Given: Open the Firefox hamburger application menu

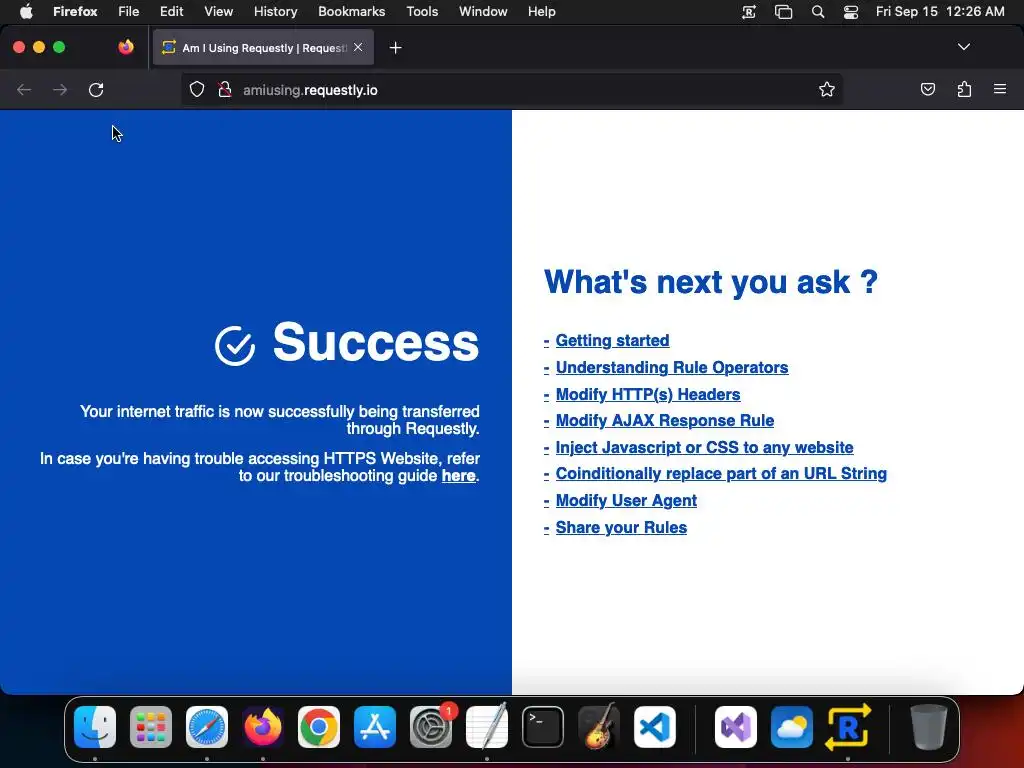Looking at the screenshot, I should pyautogui.click(x=1000, y=89).
